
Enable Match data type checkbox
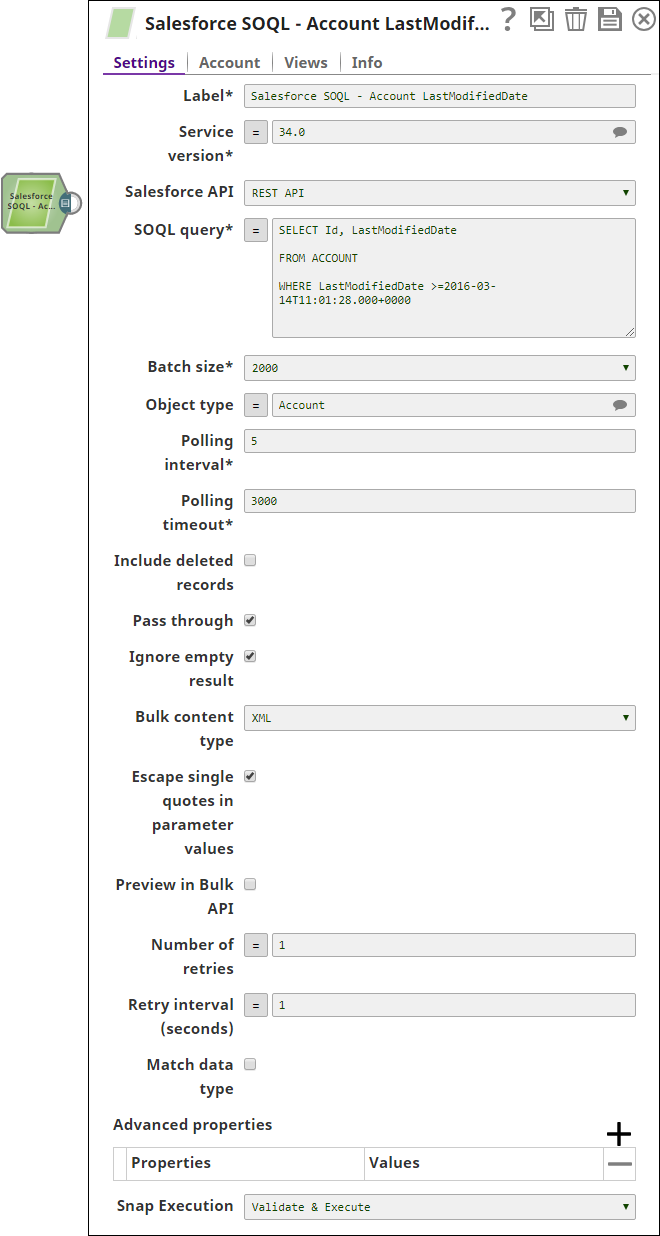click(250, 1064)
